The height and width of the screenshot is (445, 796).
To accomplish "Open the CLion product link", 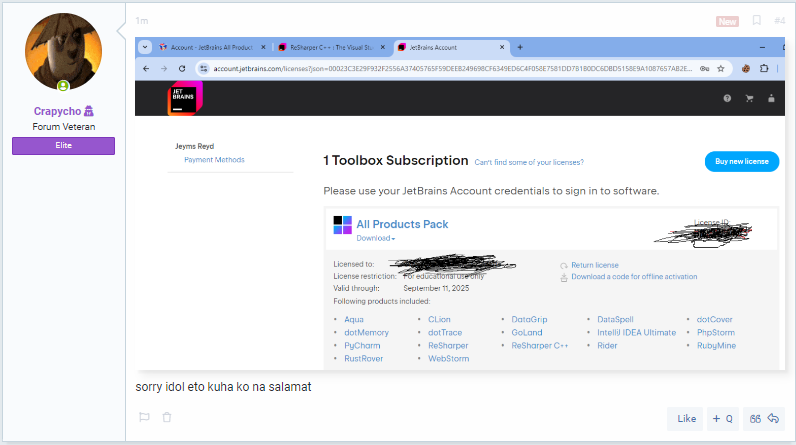I will (x=439, y=320).
